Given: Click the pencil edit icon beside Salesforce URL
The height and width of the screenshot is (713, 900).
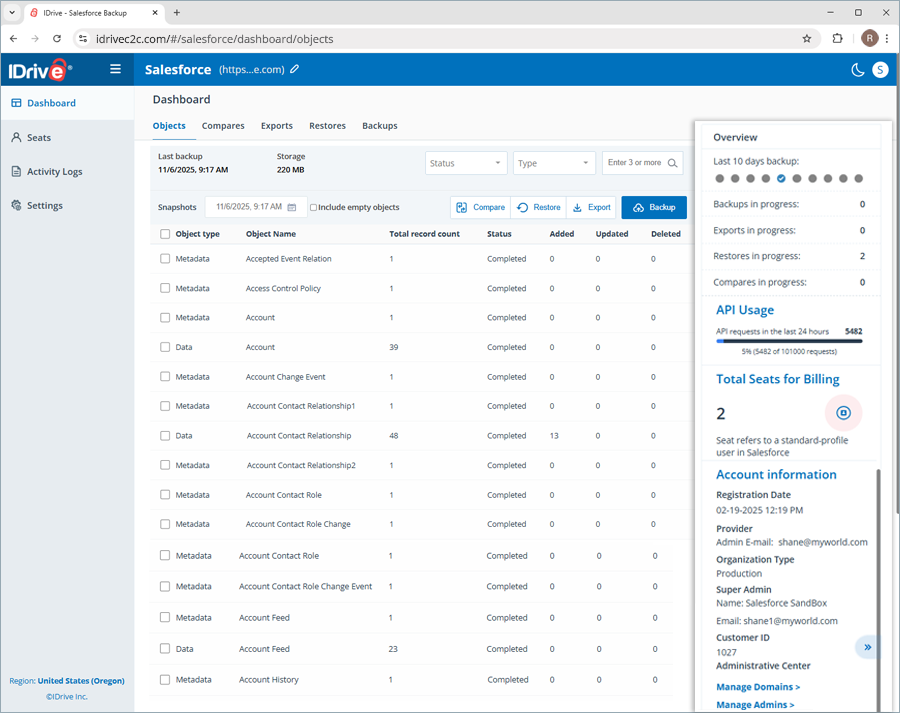Looking at the screenshot, I should coord(294,70).
